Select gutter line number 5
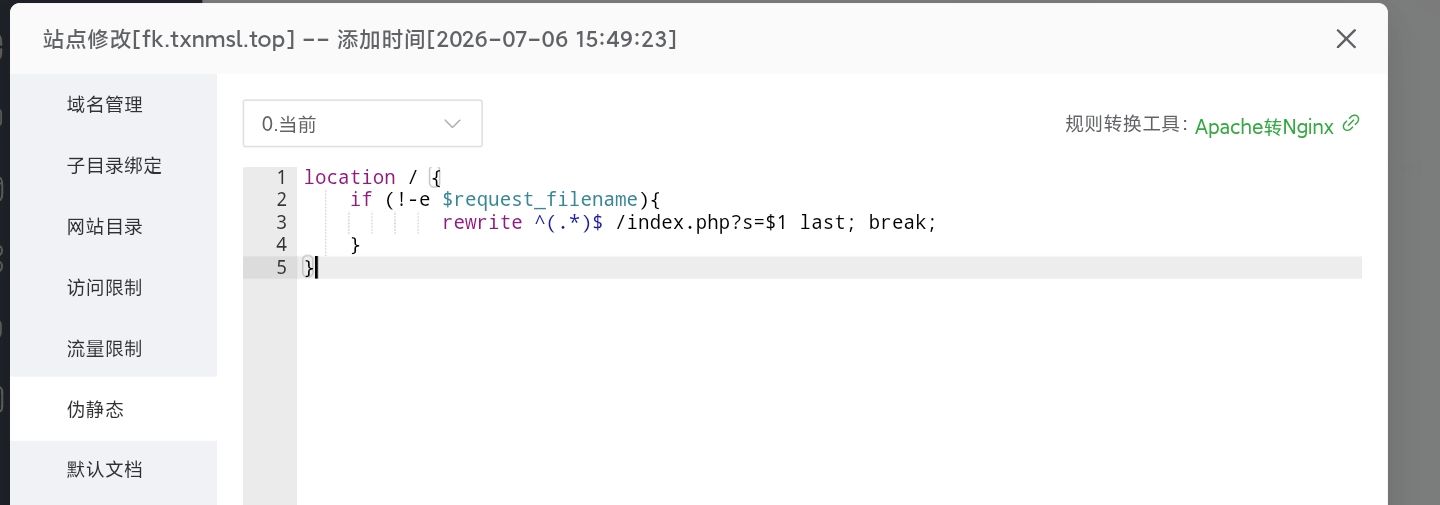The width and height of the screenshot is (1440, 505). 281,267
